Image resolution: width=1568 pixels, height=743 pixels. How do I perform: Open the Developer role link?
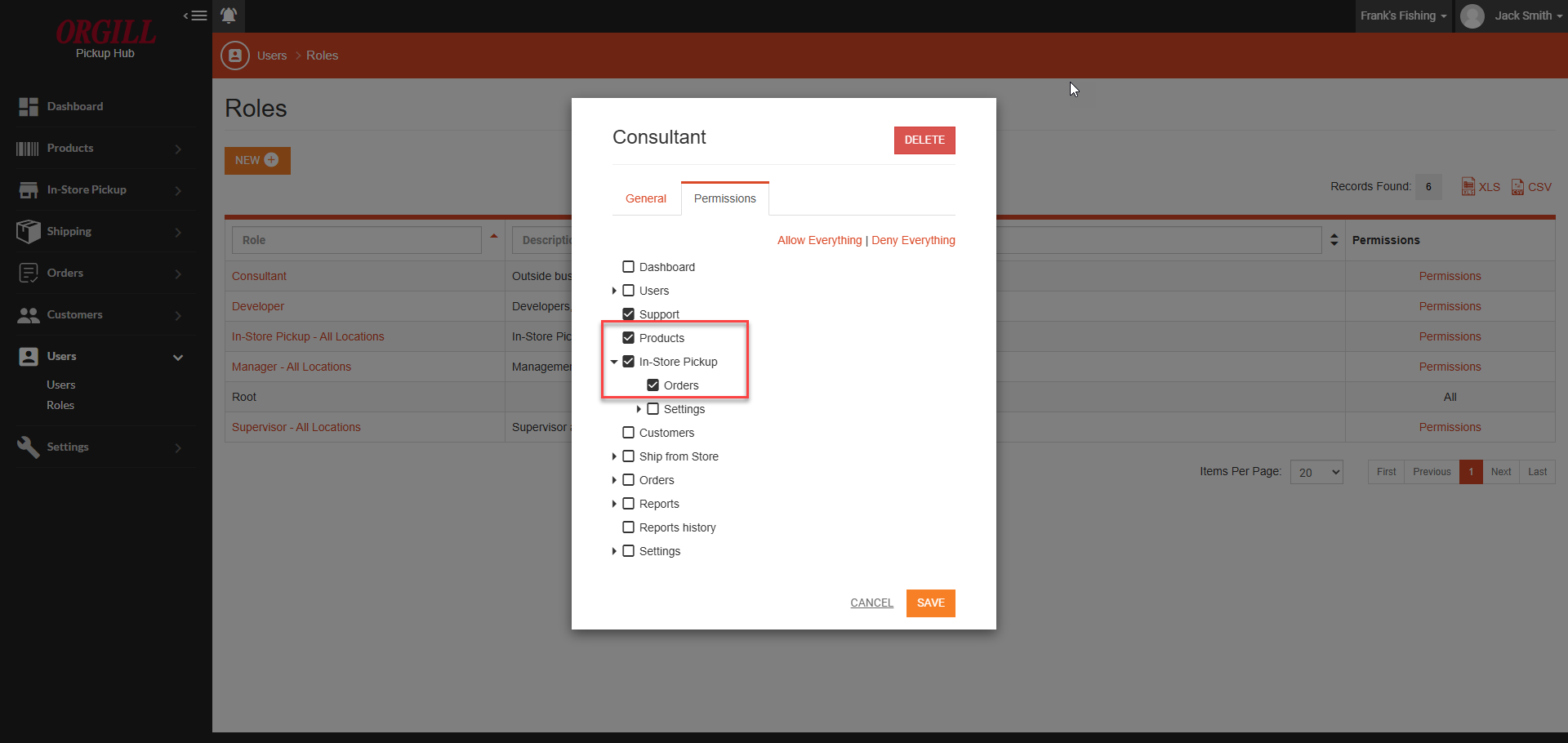pyautogui.click(x=258, y=306)
